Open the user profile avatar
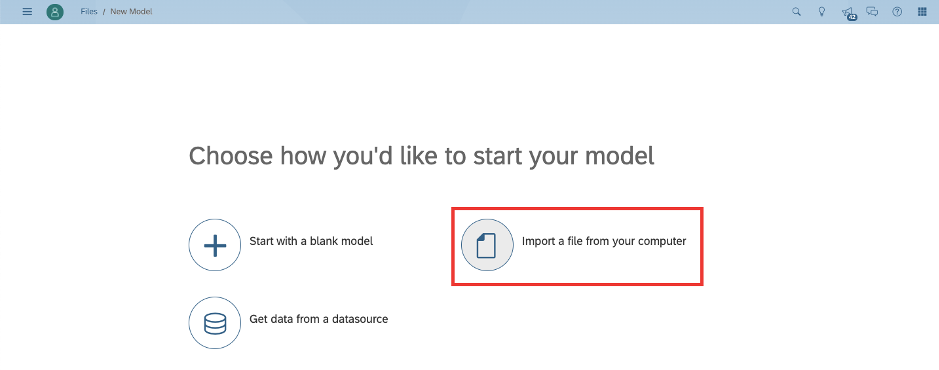Viewport: 939px width, 370px height. pyautogui.click(x=55, y=11)
